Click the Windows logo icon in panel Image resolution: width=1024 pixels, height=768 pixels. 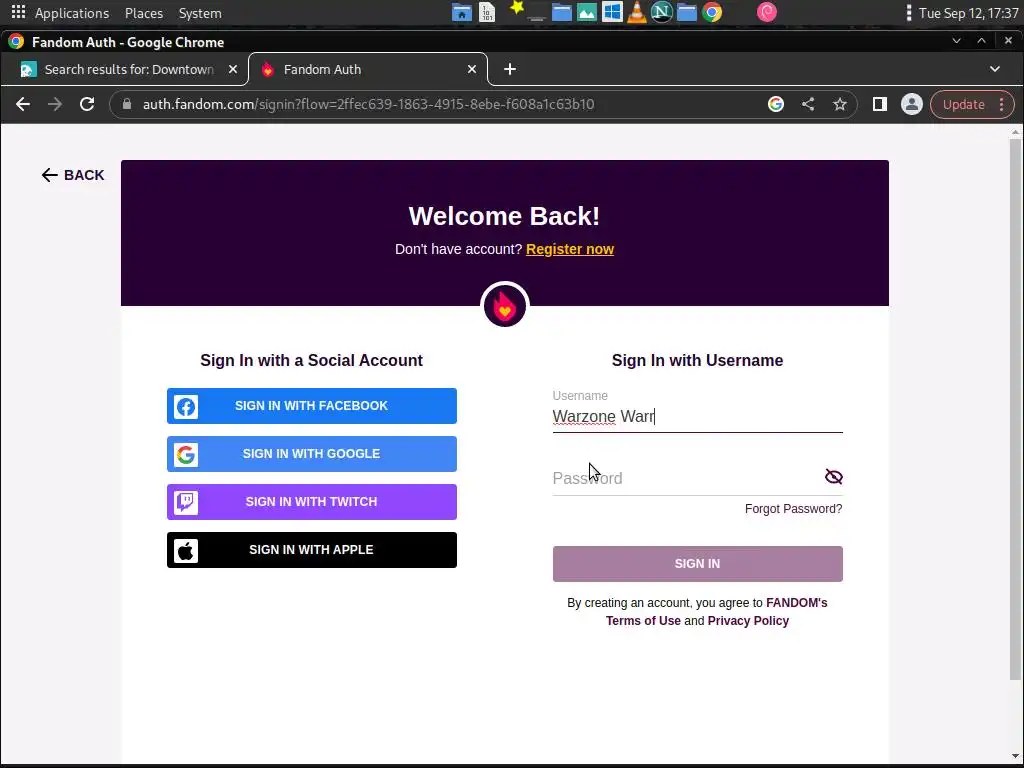pyautogui.click(x=612, y=12)
